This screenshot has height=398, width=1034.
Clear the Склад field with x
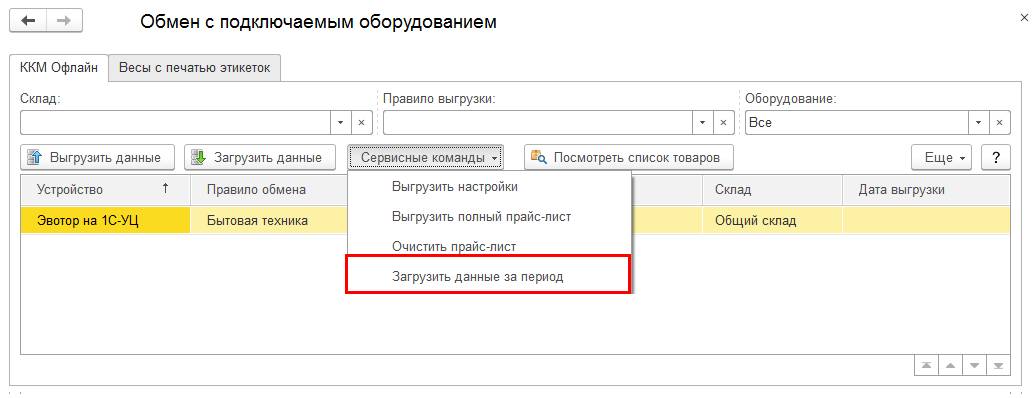pyautogui.click(x=361, y=123)
